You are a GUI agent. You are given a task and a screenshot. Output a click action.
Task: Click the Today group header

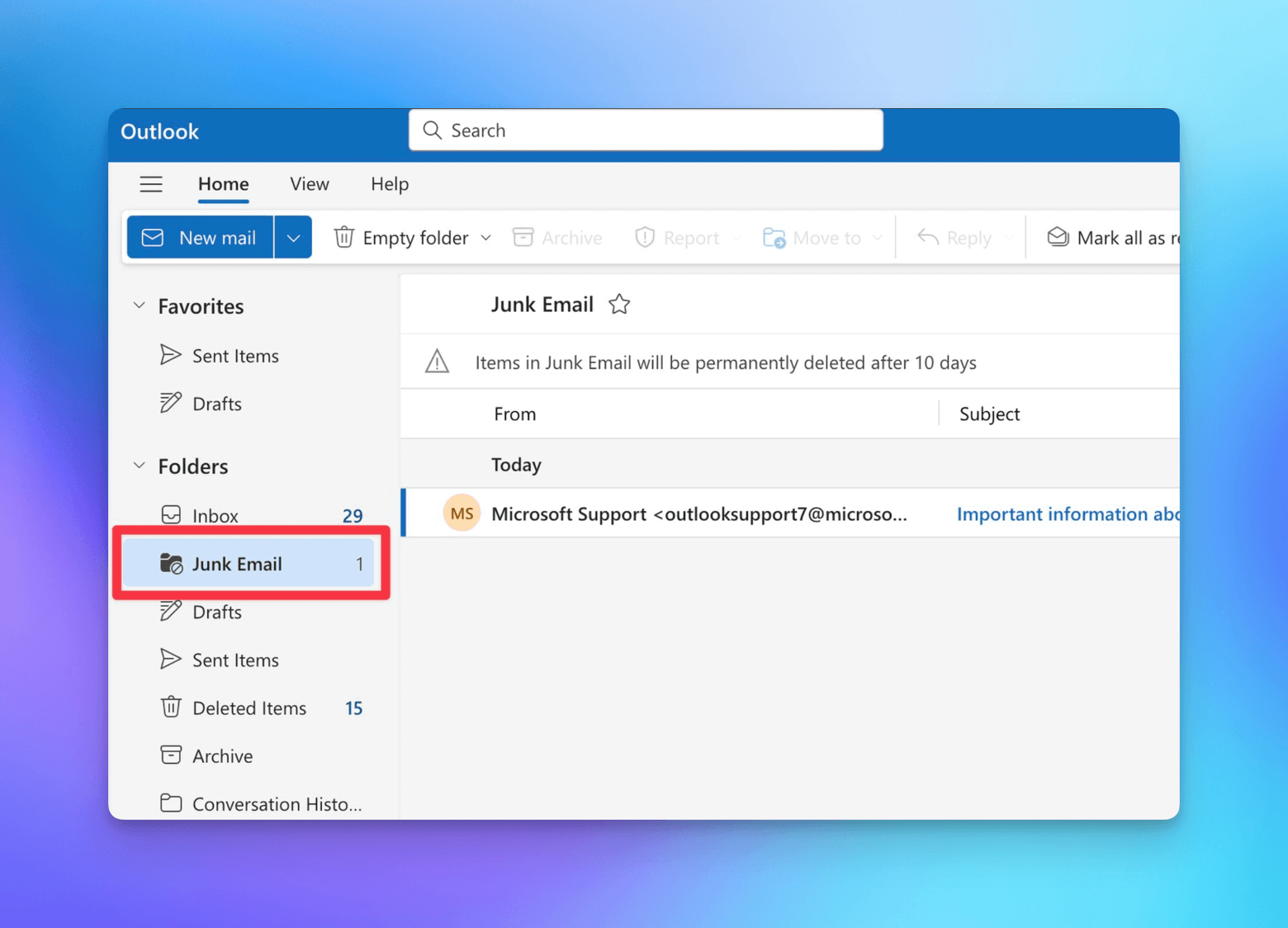tap(516, 465)
